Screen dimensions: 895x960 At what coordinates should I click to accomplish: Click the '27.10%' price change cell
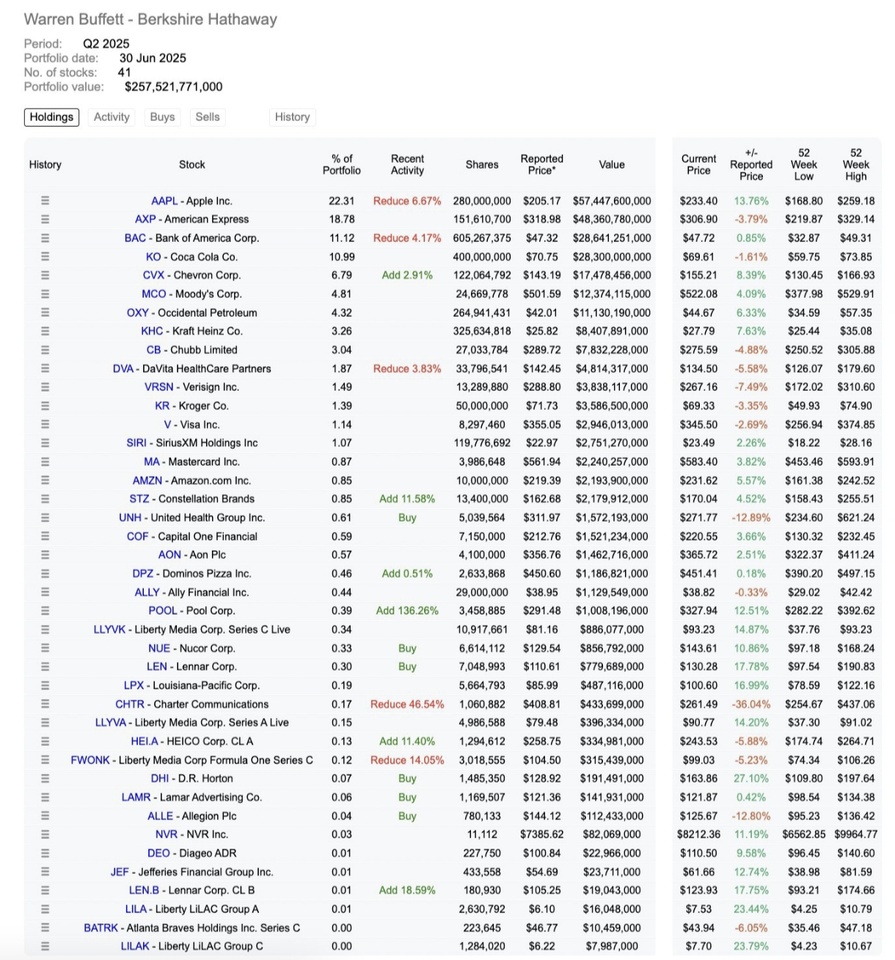tap(751, 779)
